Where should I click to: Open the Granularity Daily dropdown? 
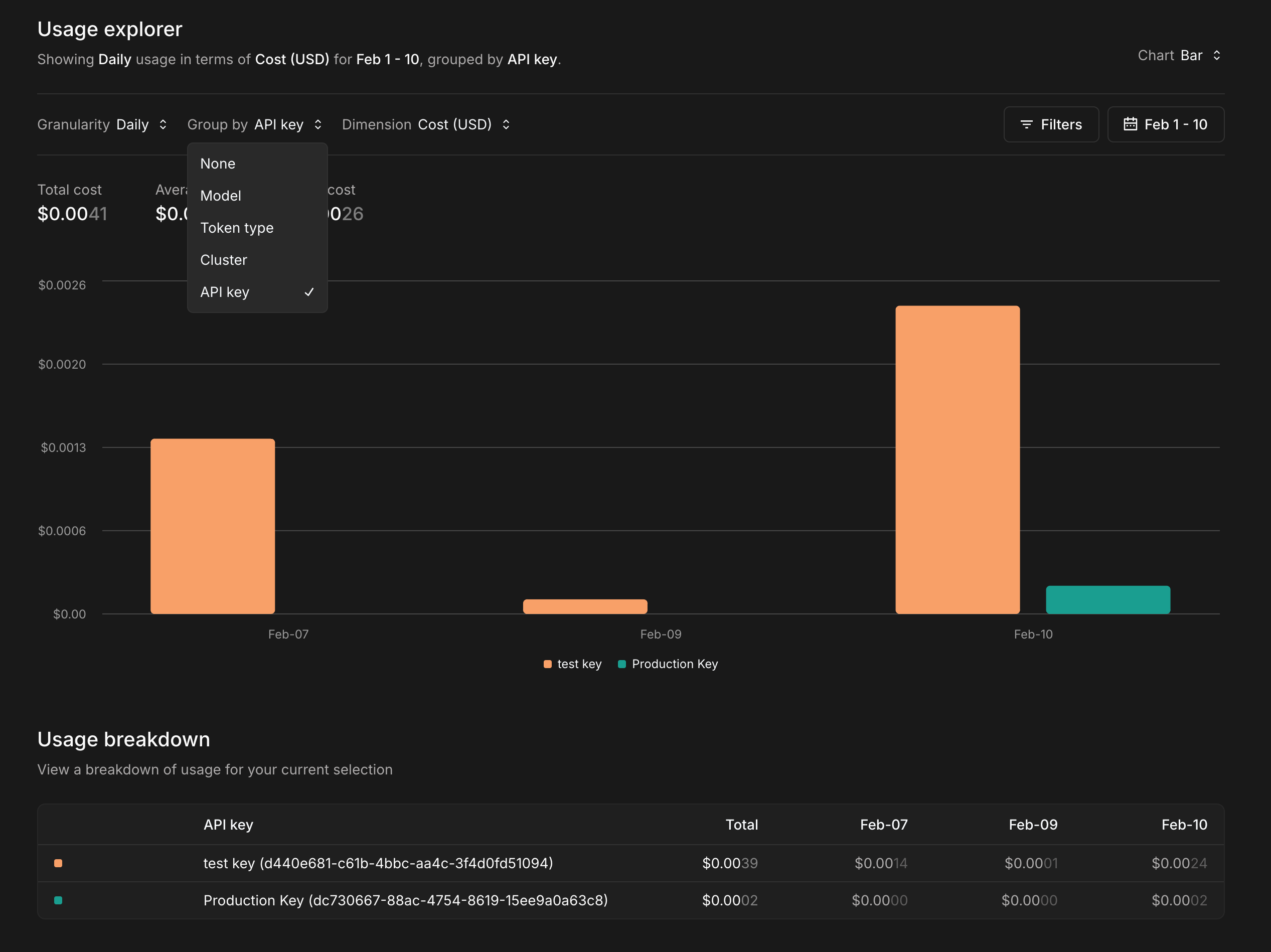(132, 125)
